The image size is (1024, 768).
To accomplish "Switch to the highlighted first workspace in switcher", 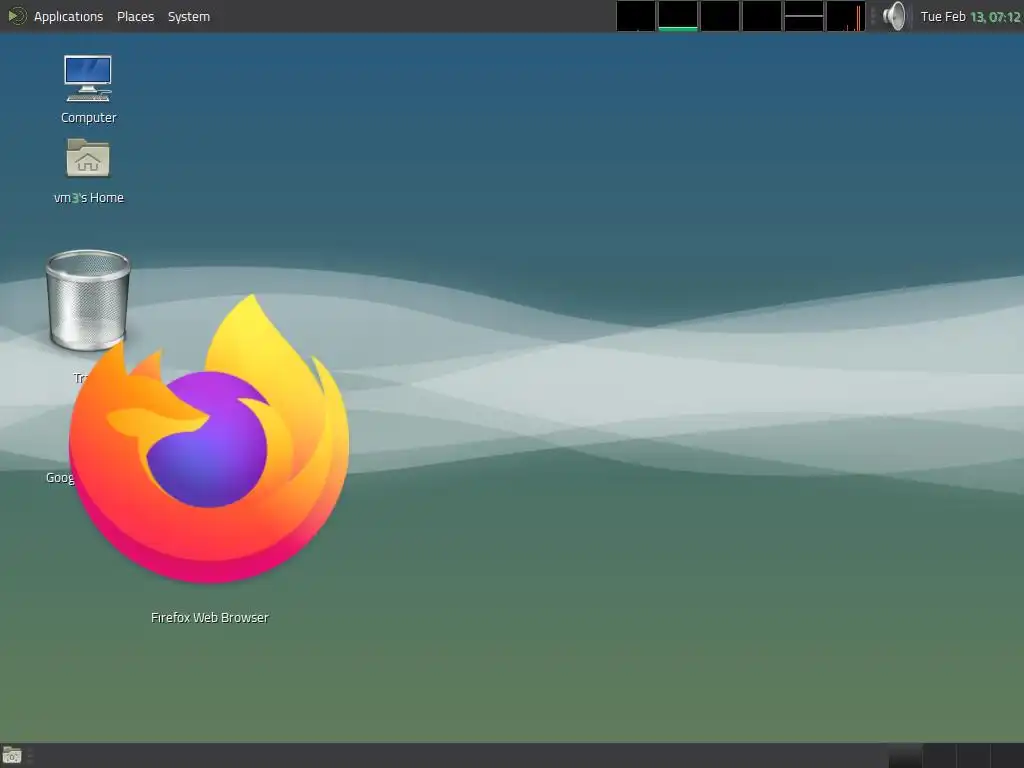I will (x=905, y=756).
